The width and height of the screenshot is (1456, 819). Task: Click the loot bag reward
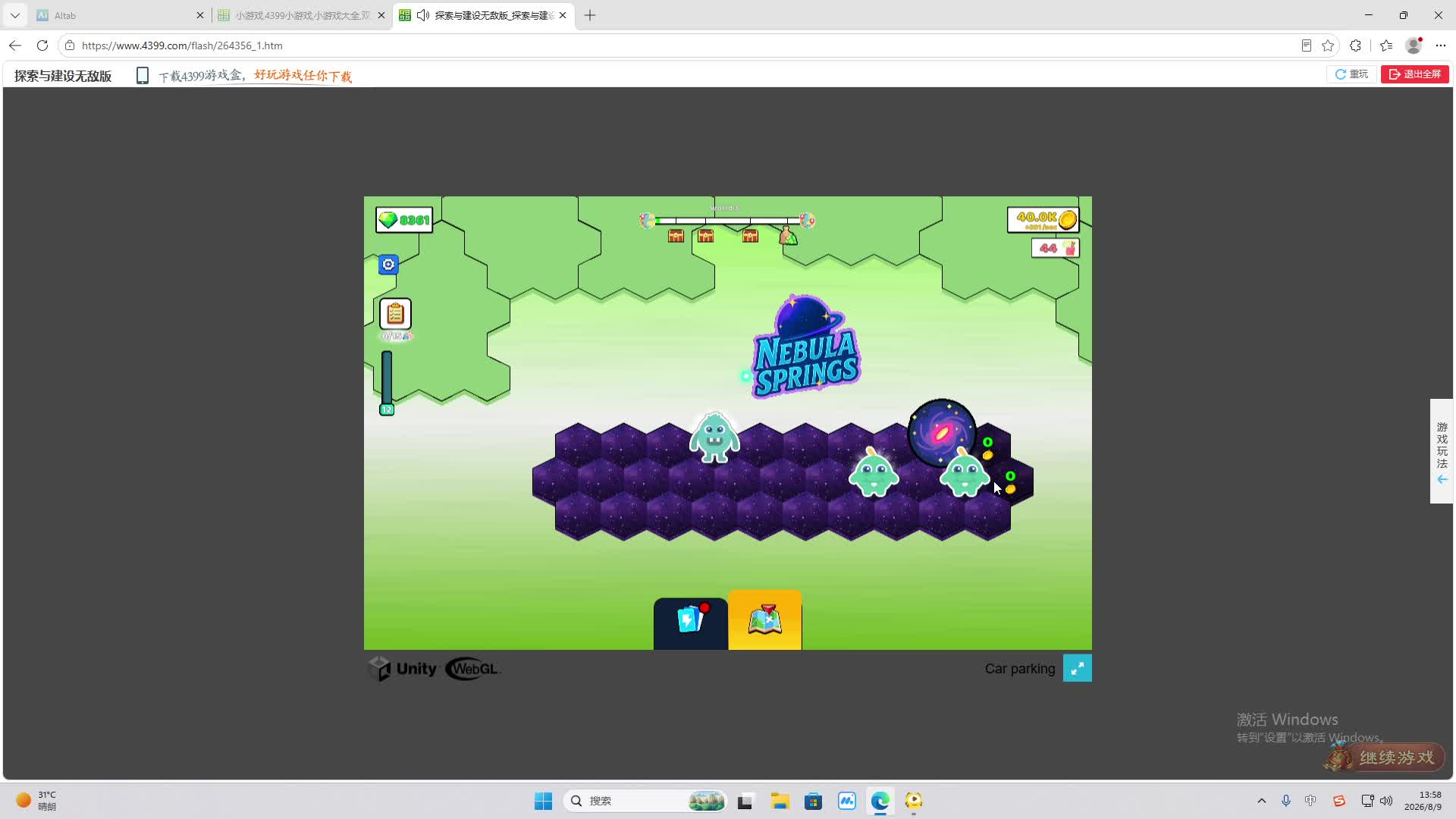coord(789,236)
